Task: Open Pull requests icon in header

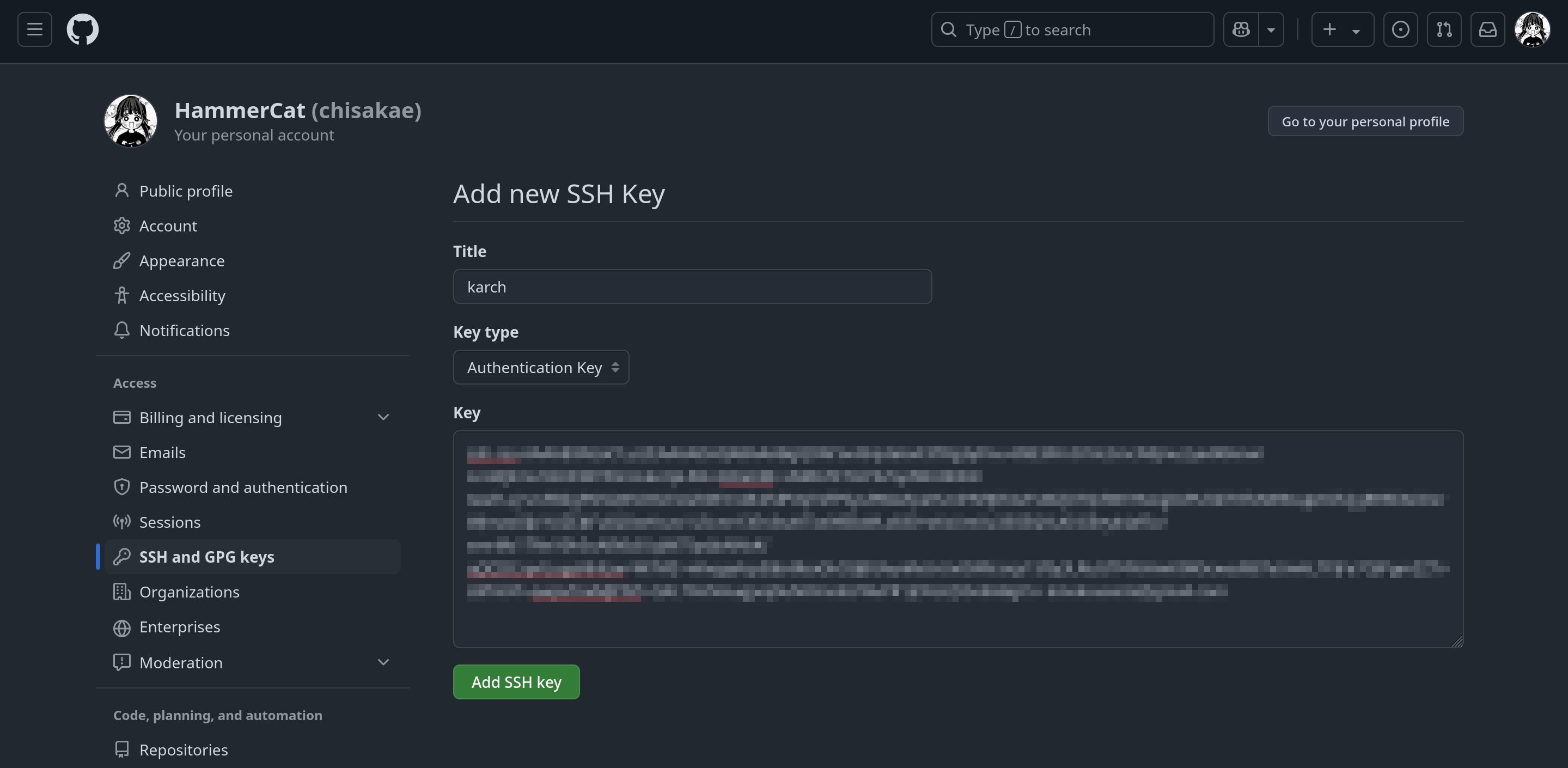Action: [x=1444, y=29]
